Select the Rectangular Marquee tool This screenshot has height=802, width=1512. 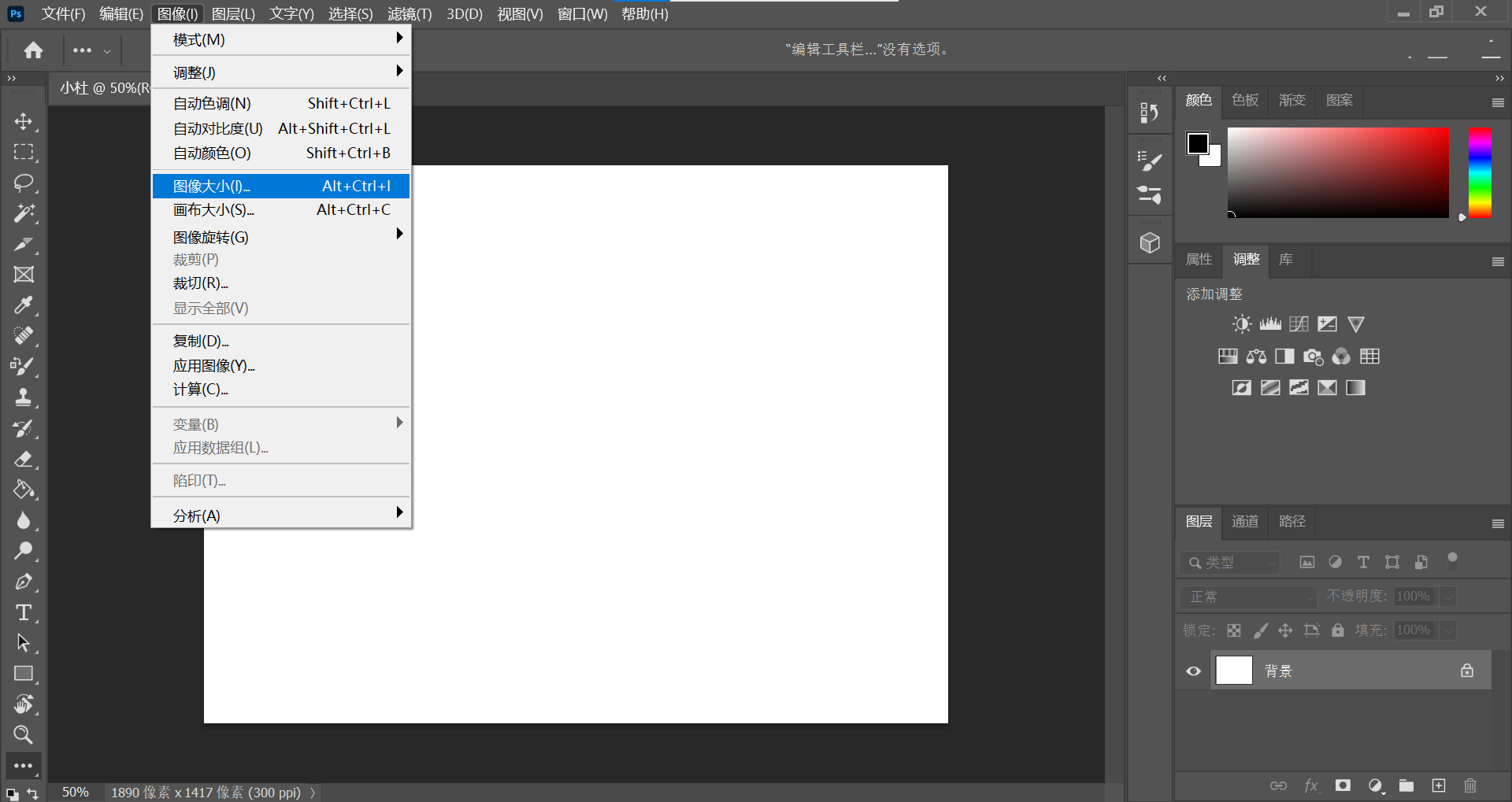[x=24, y=152]
